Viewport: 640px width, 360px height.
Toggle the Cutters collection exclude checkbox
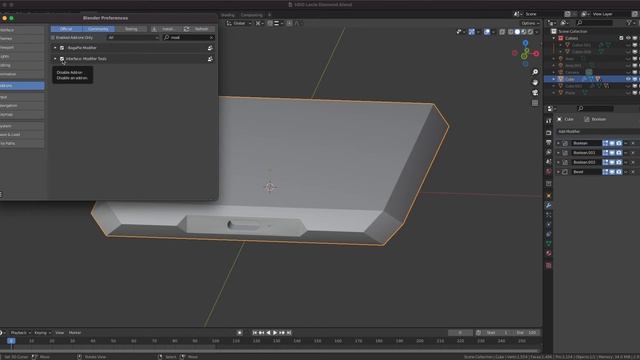pyautogui.click(x=621, y=38)
